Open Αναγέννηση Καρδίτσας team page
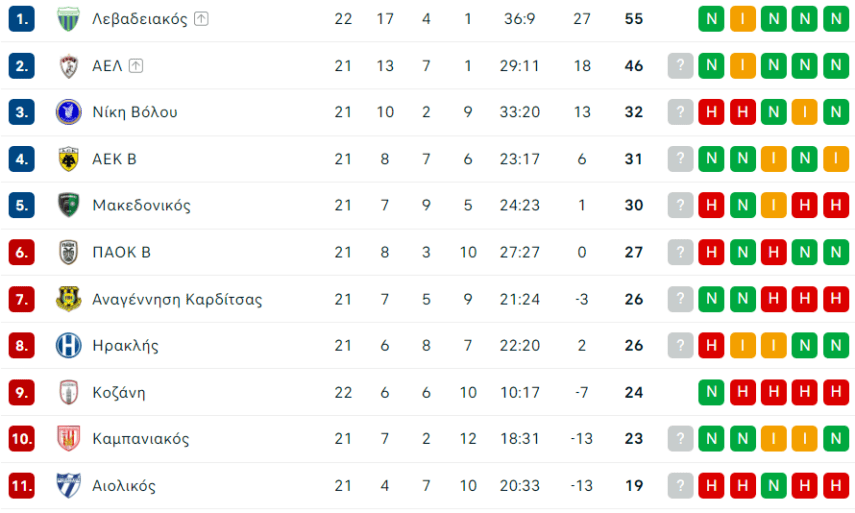The width and height of the screenshot is (855, 513). 177,299
